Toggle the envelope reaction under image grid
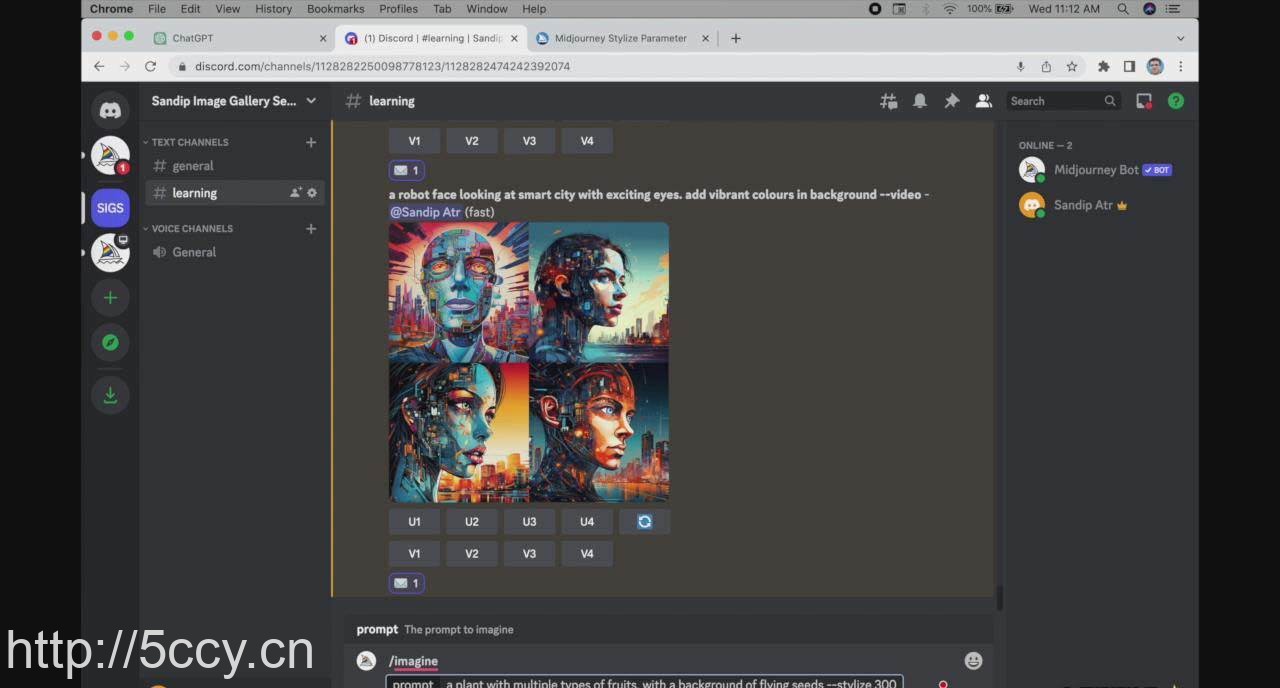The image size is (1280, 688). tap(407, 583)
